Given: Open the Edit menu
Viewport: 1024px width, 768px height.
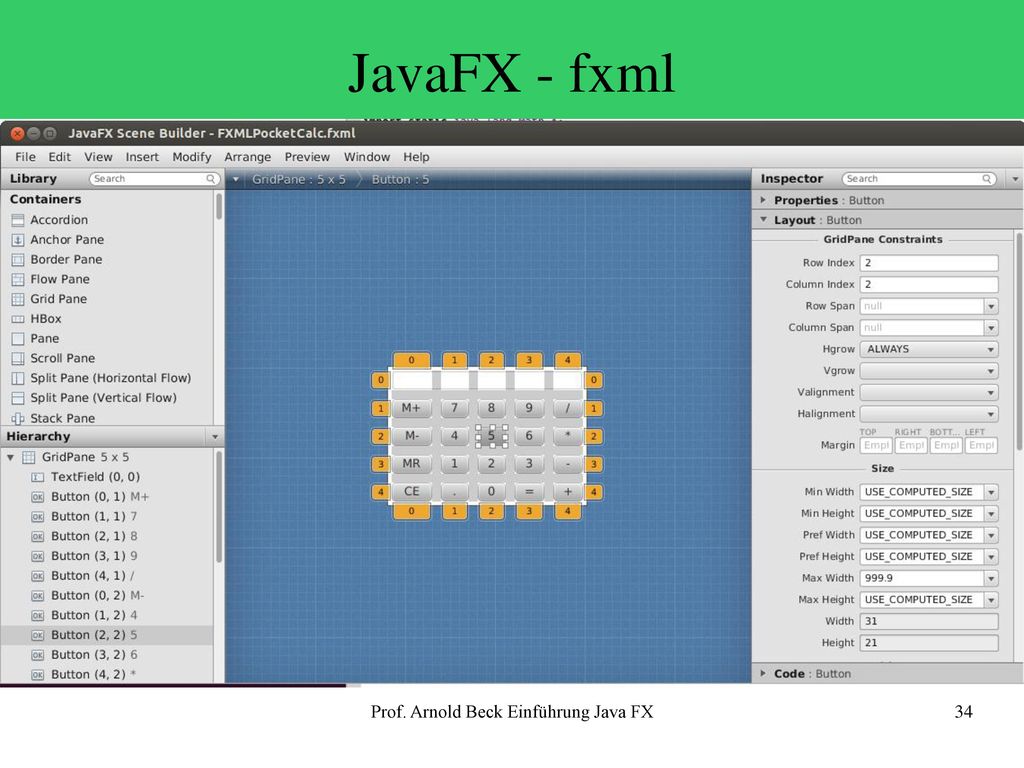Looking at the screenshot, I should pyautogui.click(x=59, y=157).
